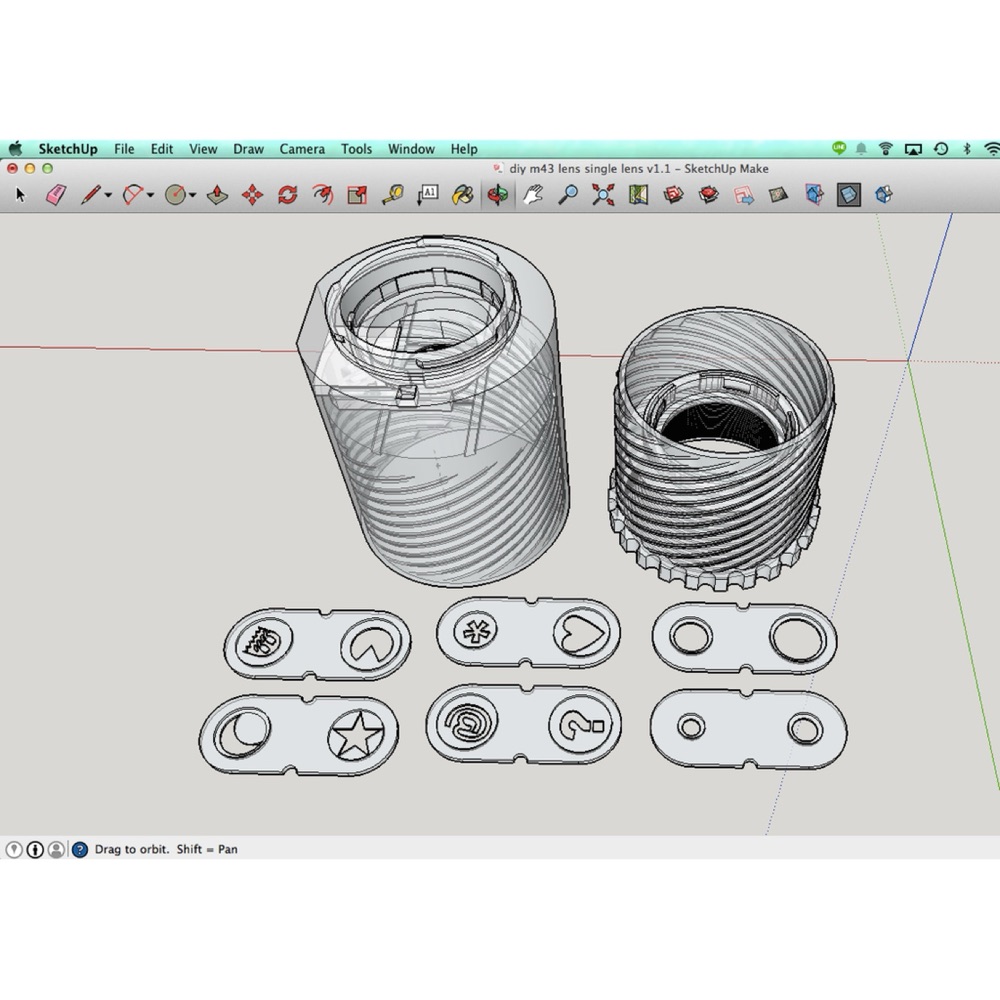Expand the Circle shapes dropdown arrow
This screenshot has height=1000, width=1000.
192,195
